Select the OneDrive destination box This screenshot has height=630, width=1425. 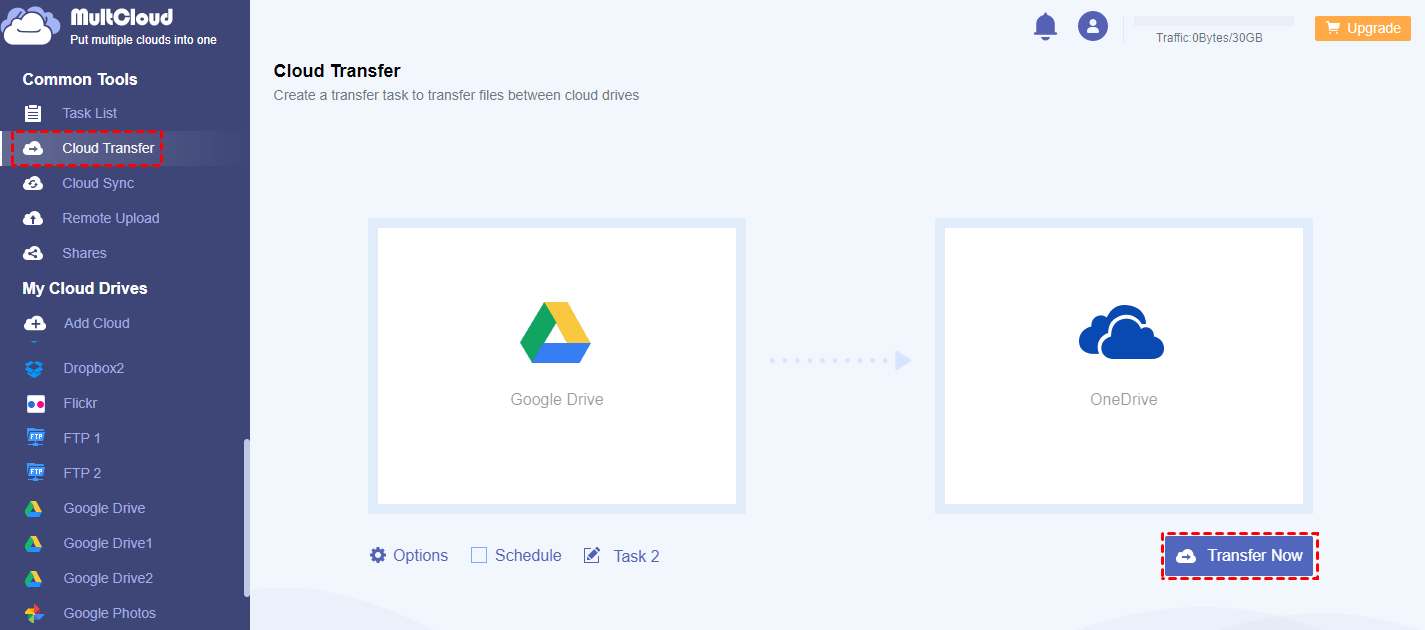click(1124, 366)
